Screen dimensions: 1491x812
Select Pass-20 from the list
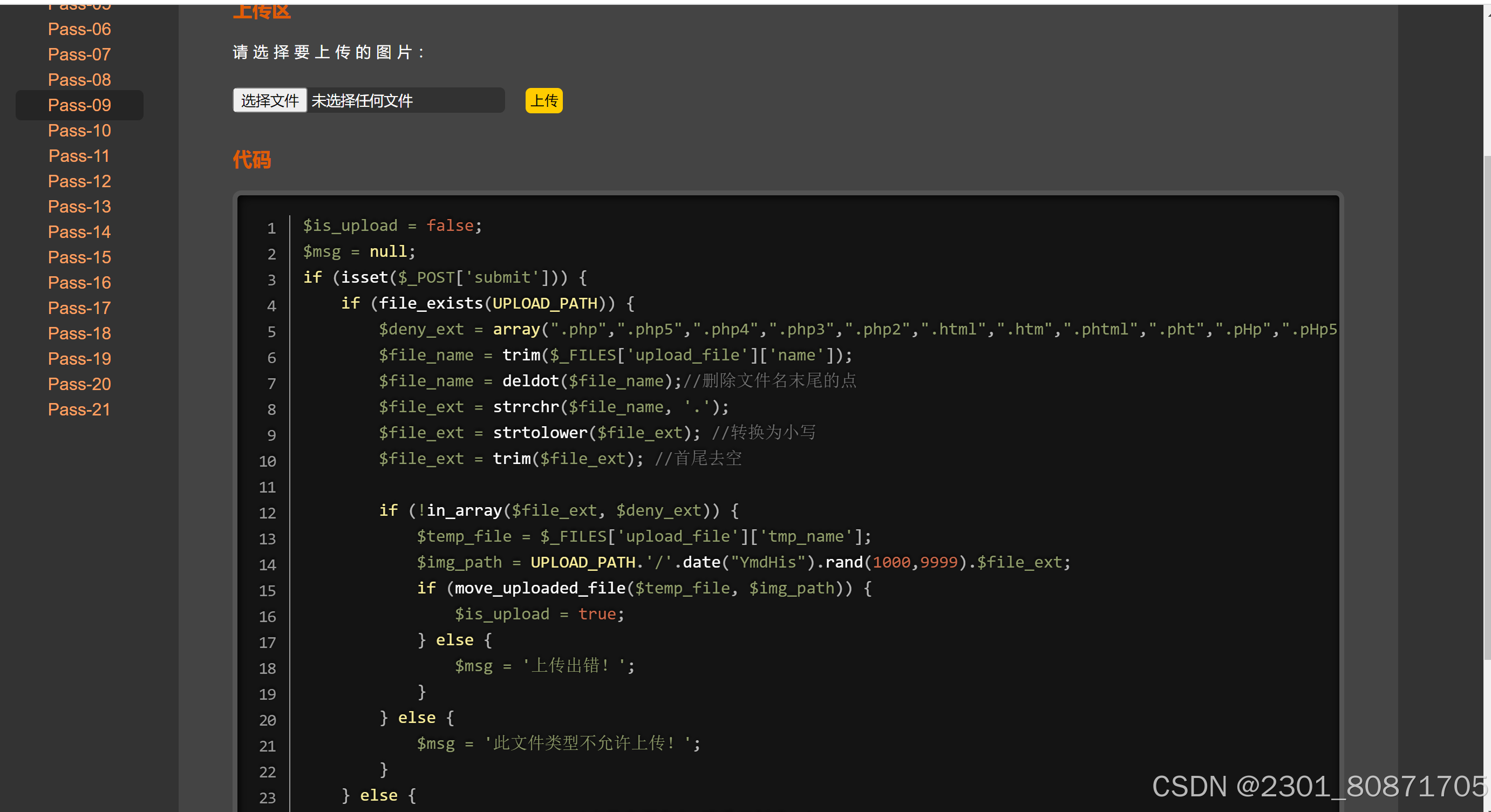[79, 384]
